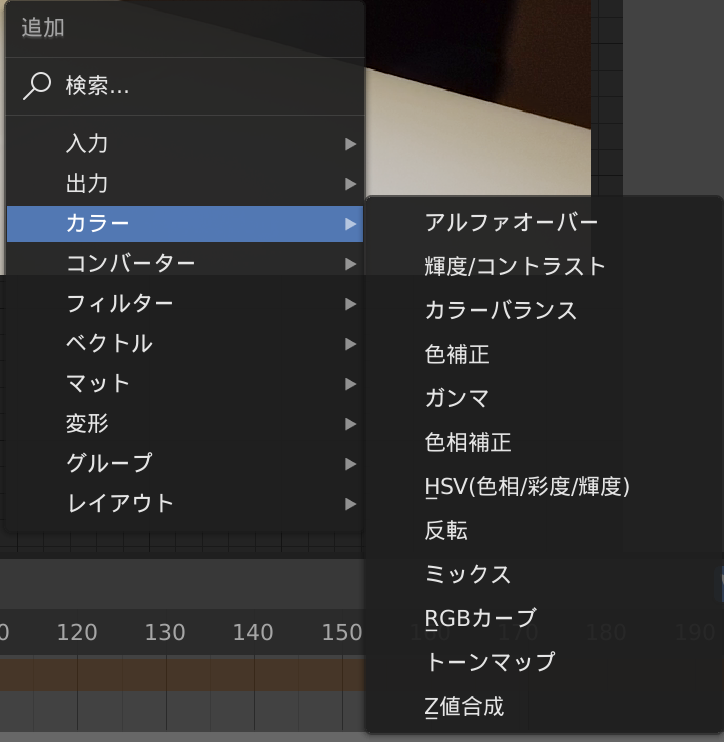Open the ベクトル submenu
Viewport: 724px width, 742px height.
click(x=185, y=344)
